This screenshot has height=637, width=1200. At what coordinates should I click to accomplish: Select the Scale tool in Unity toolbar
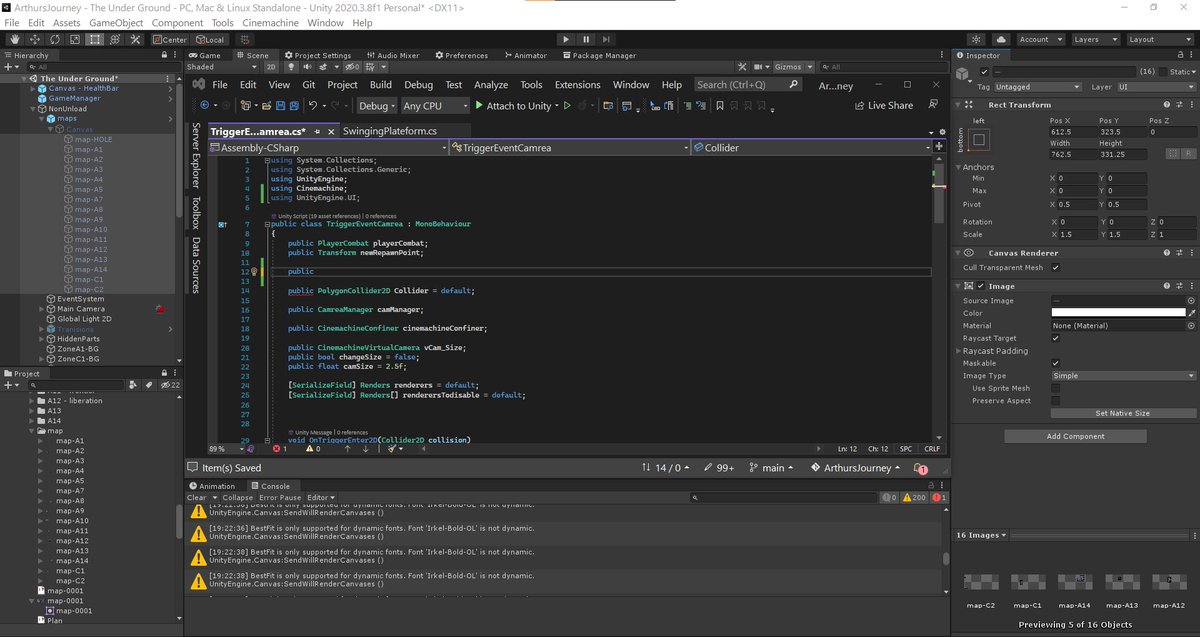[x=74, y=39]
